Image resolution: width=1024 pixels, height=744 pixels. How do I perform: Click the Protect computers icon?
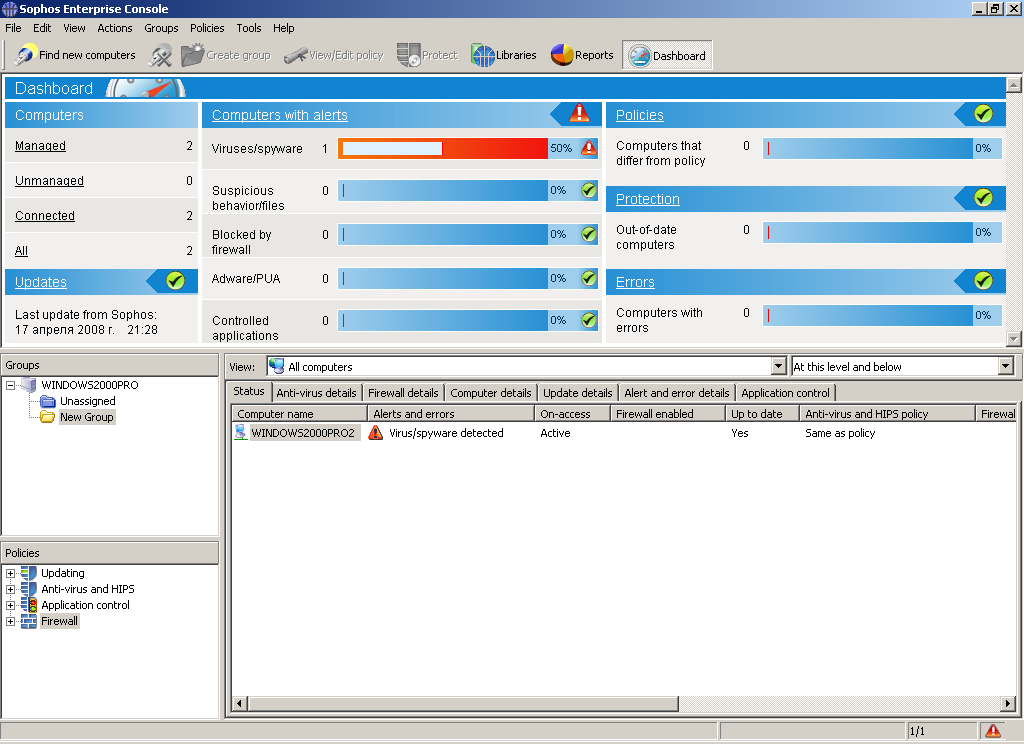(408, 55)
